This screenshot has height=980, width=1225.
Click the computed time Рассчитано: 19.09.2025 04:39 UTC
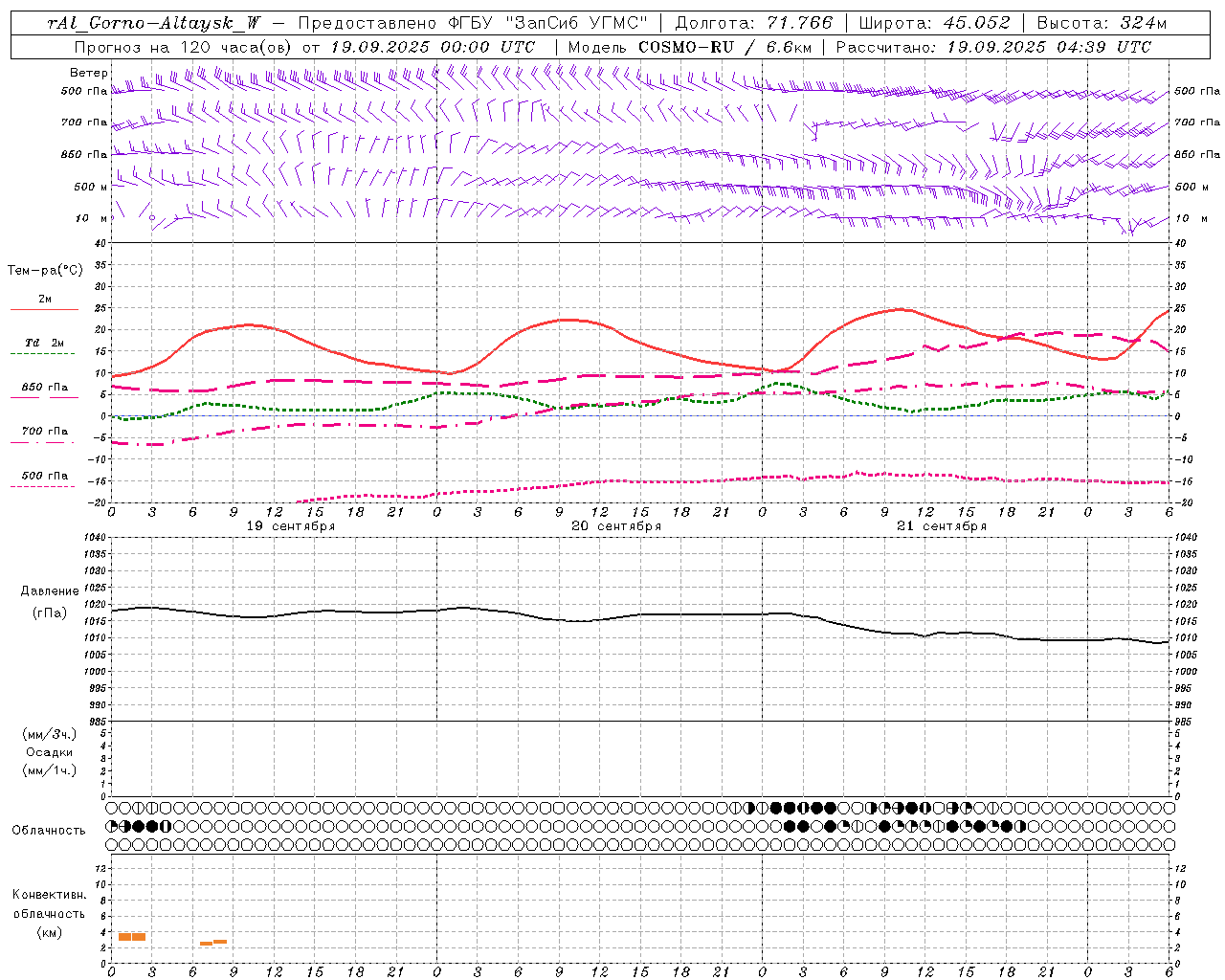pos(993,47)
